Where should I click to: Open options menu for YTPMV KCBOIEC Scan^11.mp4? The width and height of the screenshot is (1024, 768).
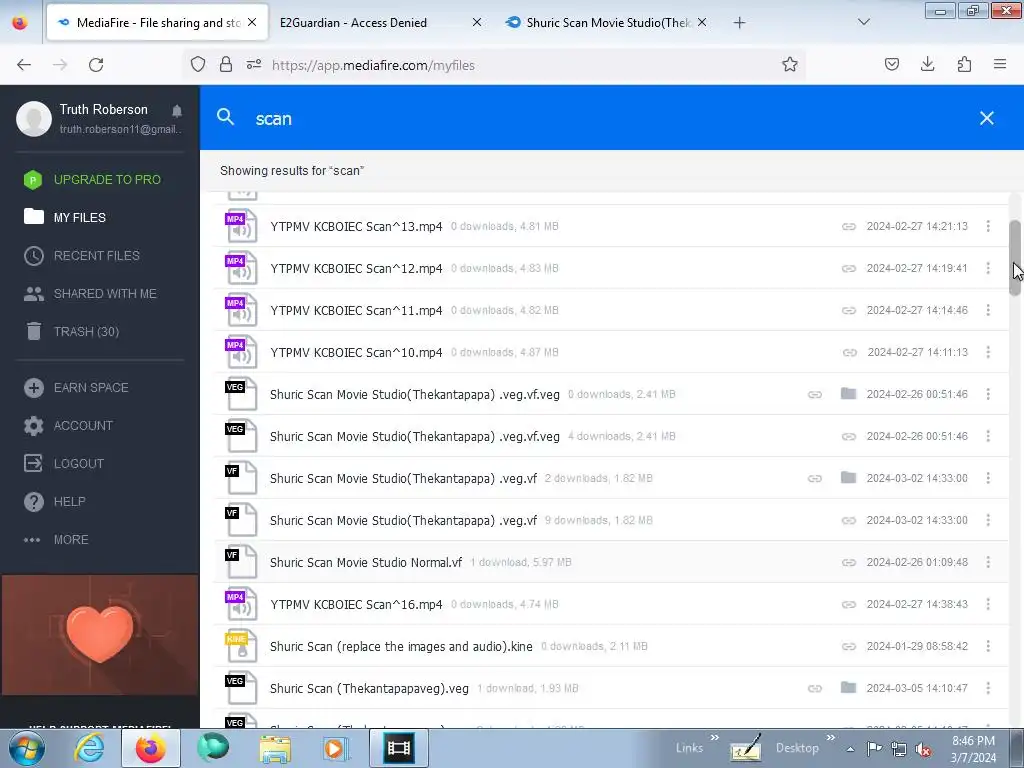[x=988, y=310]
